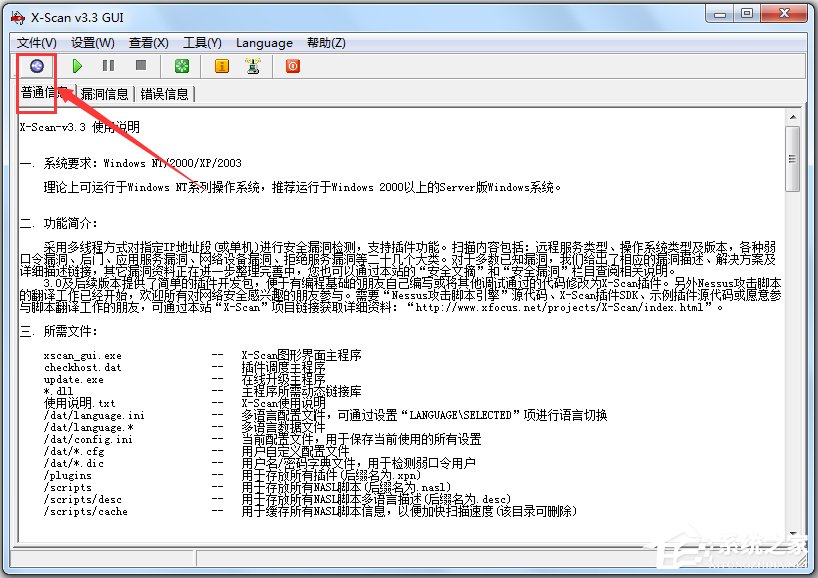The height and width of the screenshot is (578, 818).
Task: Maximize the X-Scan window
Action: [x=747, y=14]
